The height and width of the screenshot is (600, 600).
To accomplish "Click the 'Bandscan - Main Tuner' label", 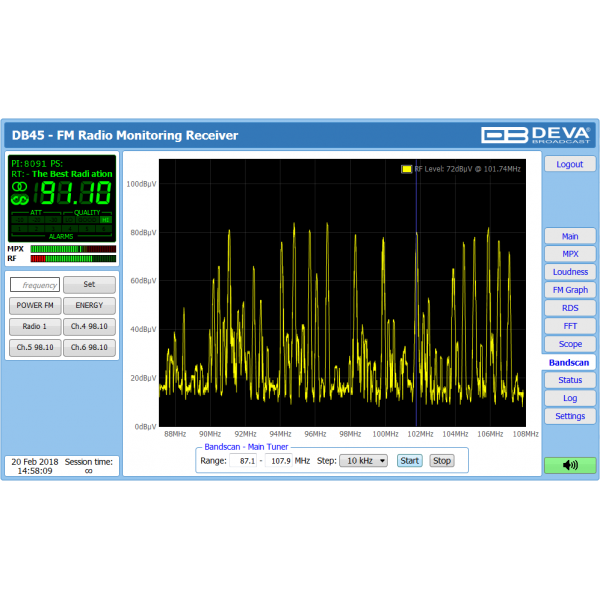I will coord(246,447).
